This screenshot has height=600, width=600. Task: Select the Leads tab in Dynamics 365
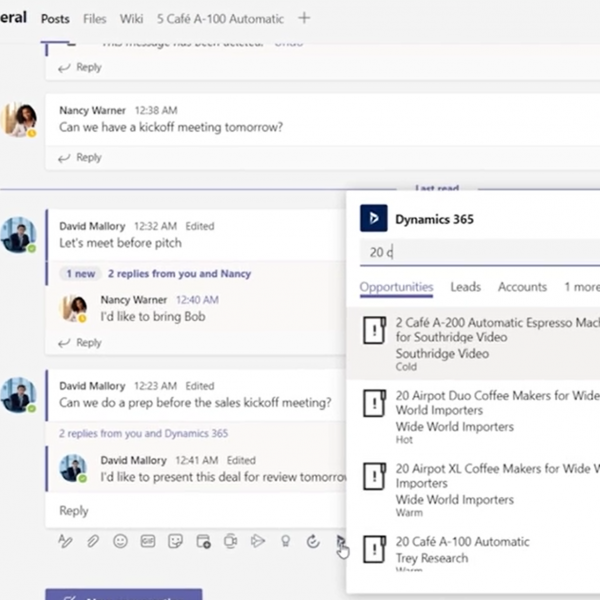(465, 287)
